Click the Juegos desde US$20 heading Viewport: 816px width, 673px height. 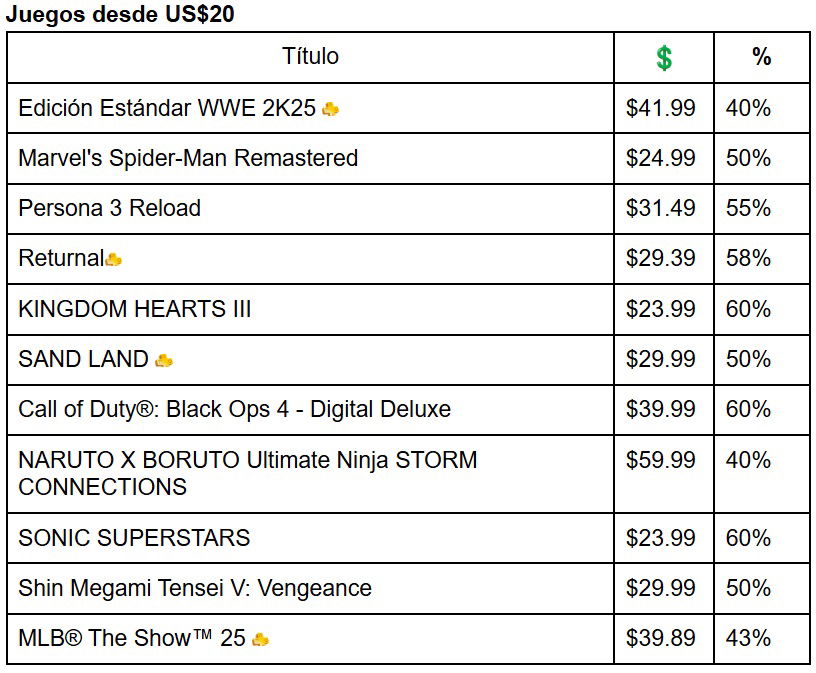tap(120, 14)
